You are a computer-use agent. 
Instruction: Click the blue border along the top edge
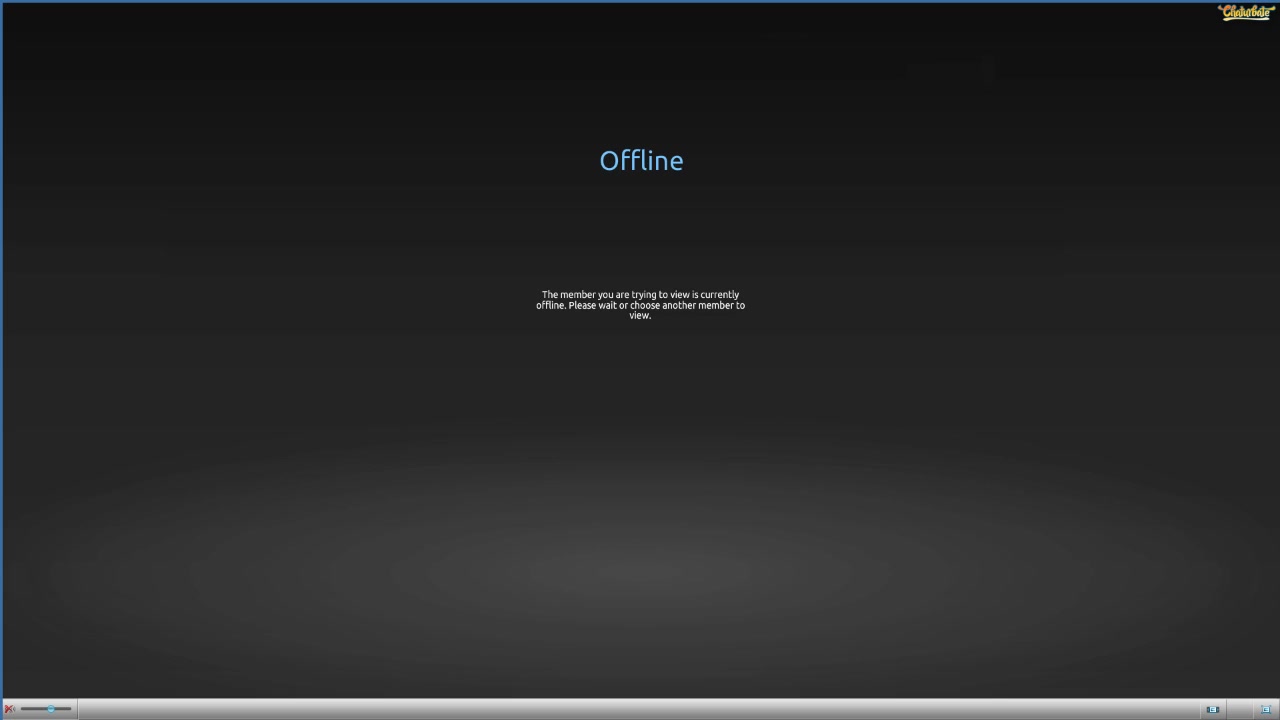(640, 1)
